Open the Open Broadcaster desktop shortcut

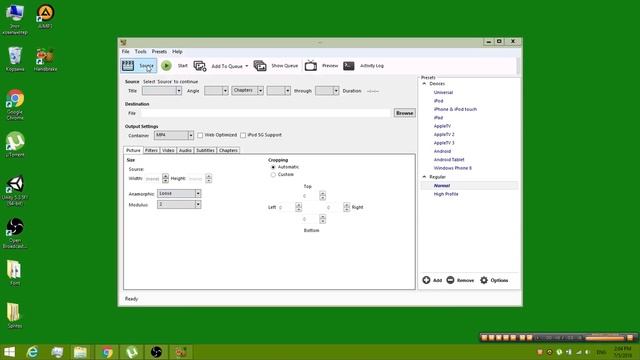click(x=15, y=233)
